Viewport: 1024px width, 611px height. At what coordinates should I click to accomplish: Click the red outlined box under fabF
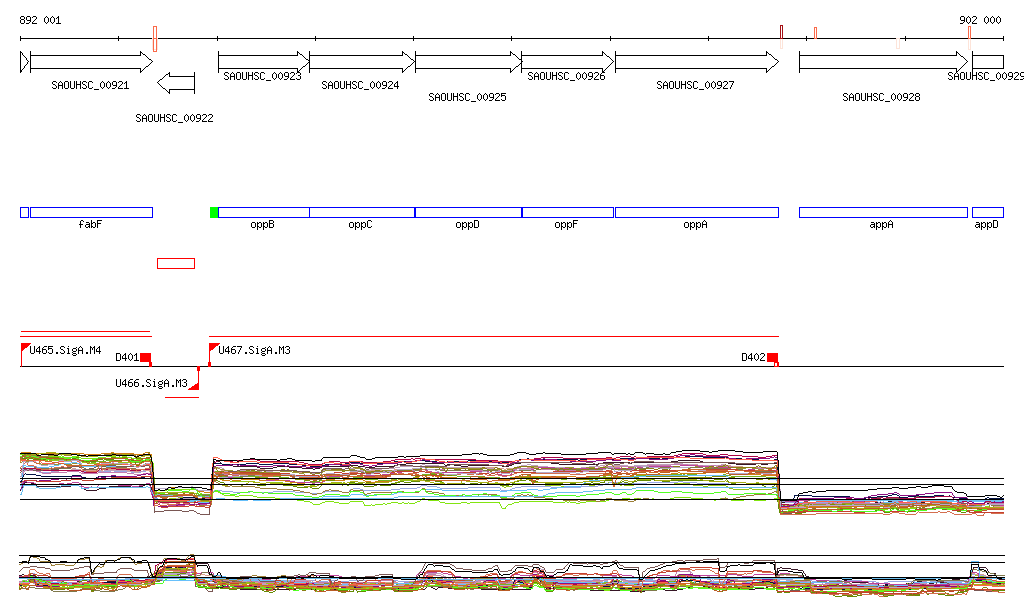176,263
